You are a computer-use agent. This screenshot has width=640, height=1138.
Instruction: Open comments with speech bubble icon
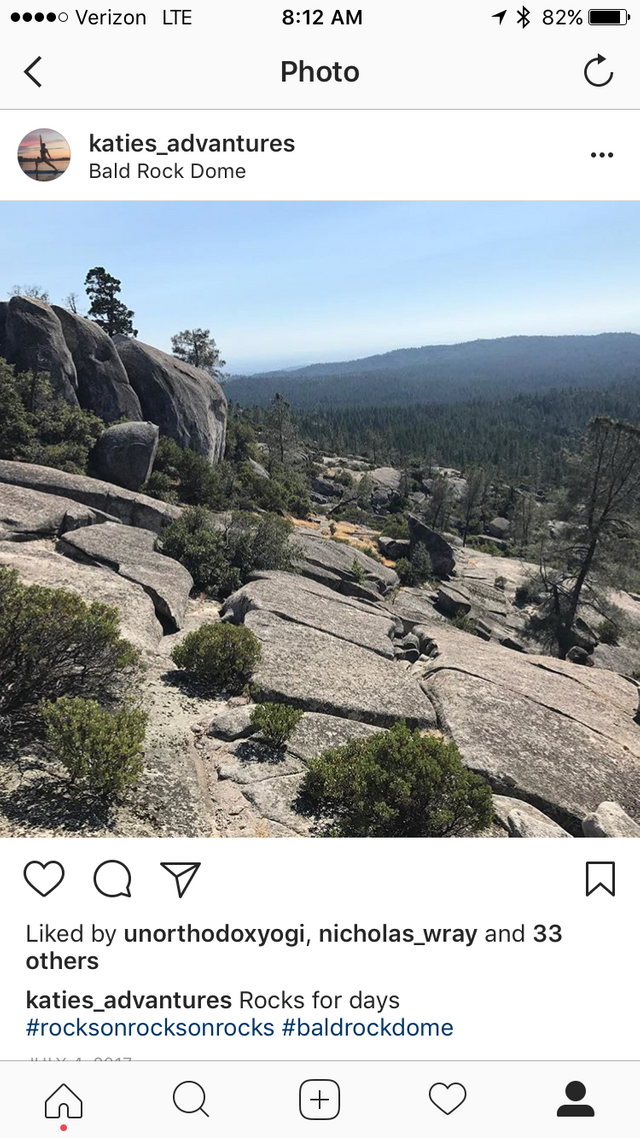112,879
